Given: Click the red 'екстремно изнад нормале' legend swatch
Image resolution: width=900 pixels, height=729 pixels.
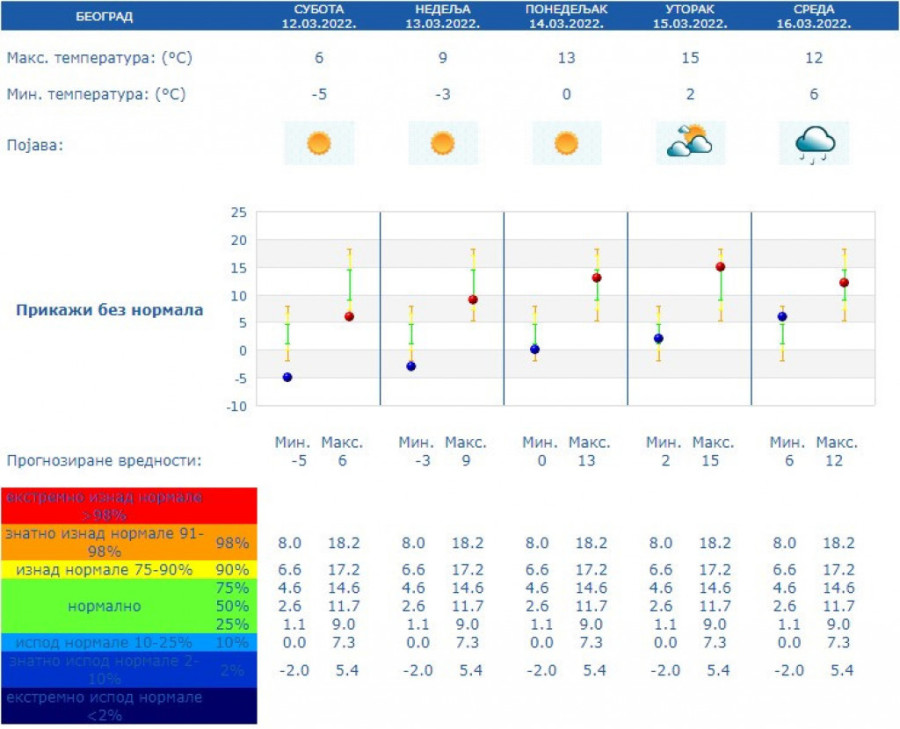Looking at the screenshot, I should click(x=130, y=505).
